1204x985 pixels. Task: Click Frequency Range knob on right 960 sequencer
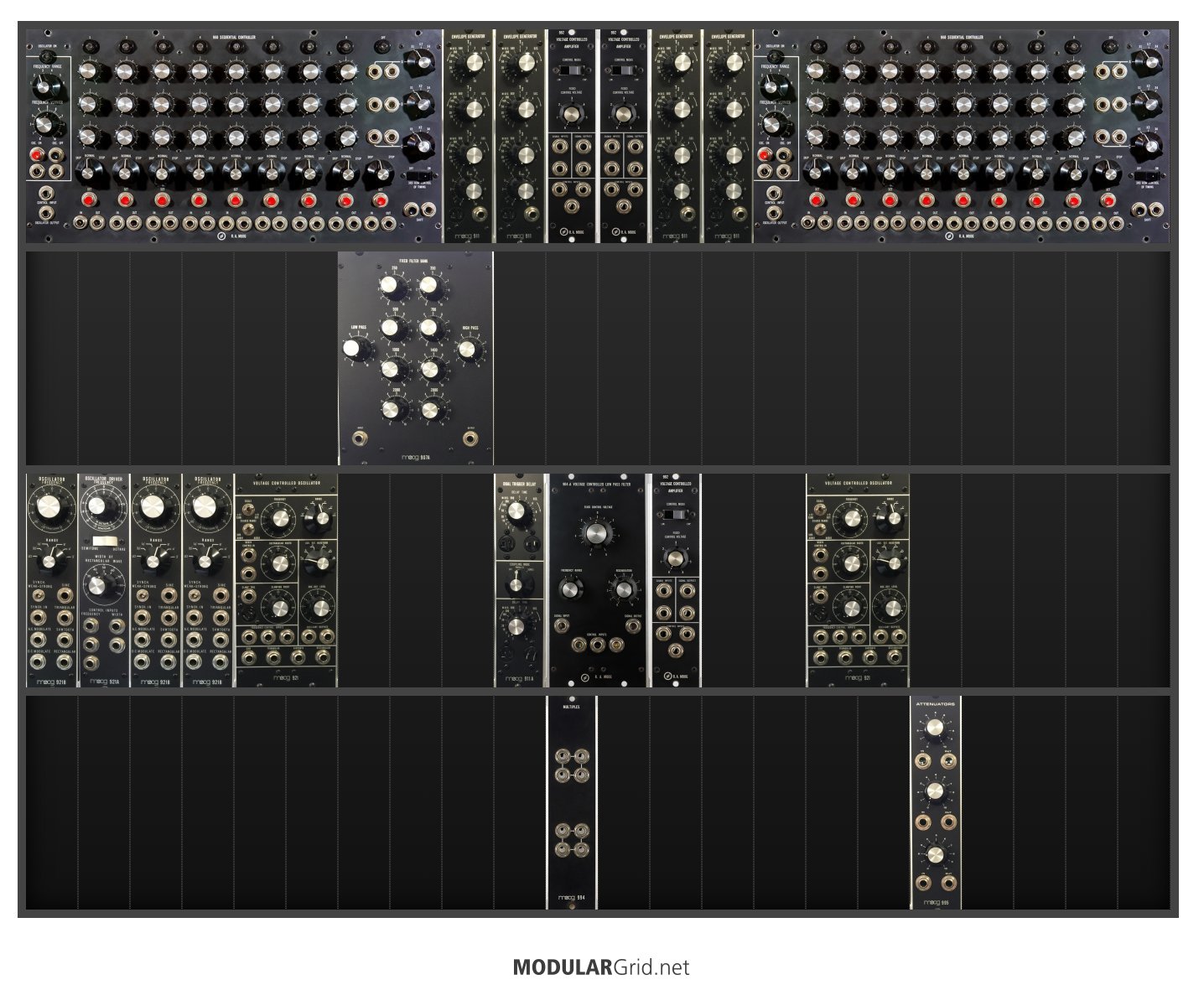tap(775, 86)
